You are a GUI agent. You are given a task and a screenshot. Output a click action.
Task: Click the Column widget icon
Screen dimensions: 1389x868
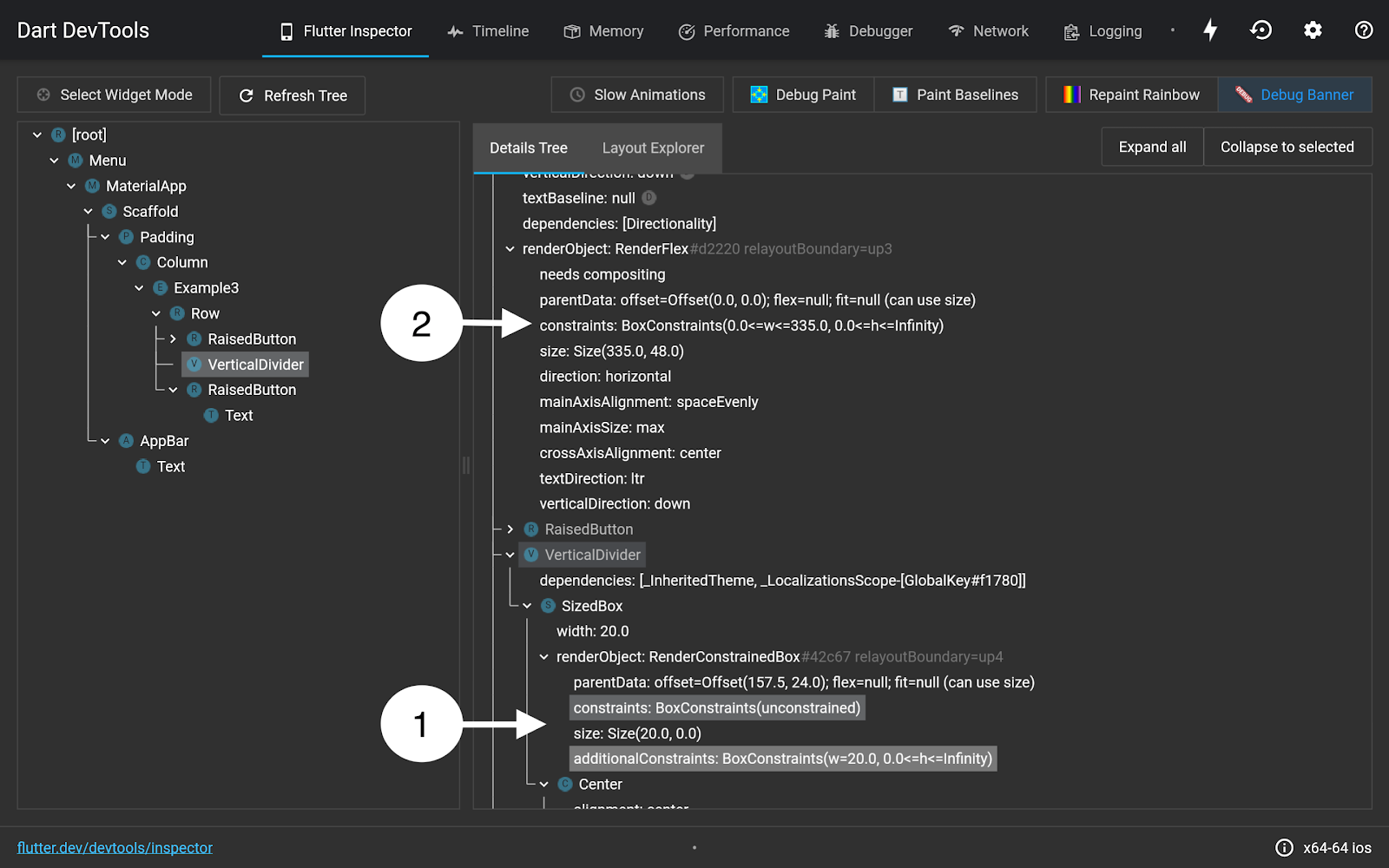click(x=143, y=262)
